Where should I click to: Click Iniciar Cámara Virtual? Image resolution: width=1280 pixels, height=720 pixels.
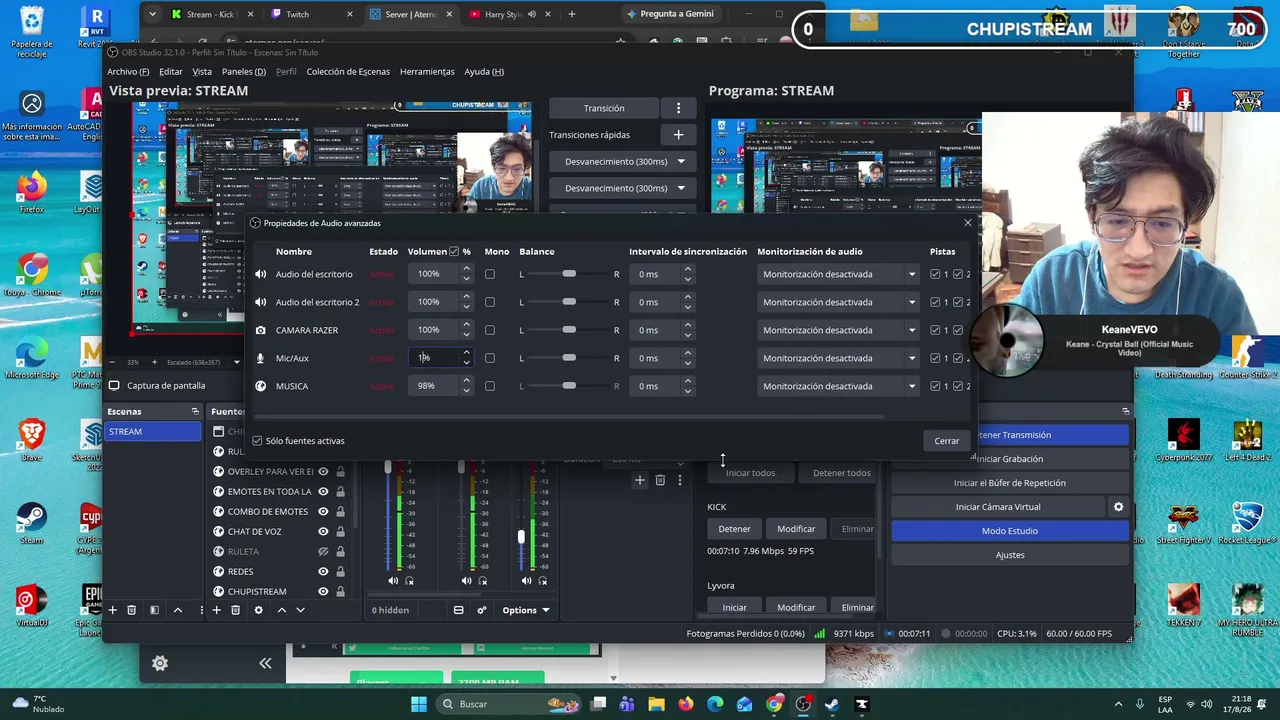coord(998,507)
